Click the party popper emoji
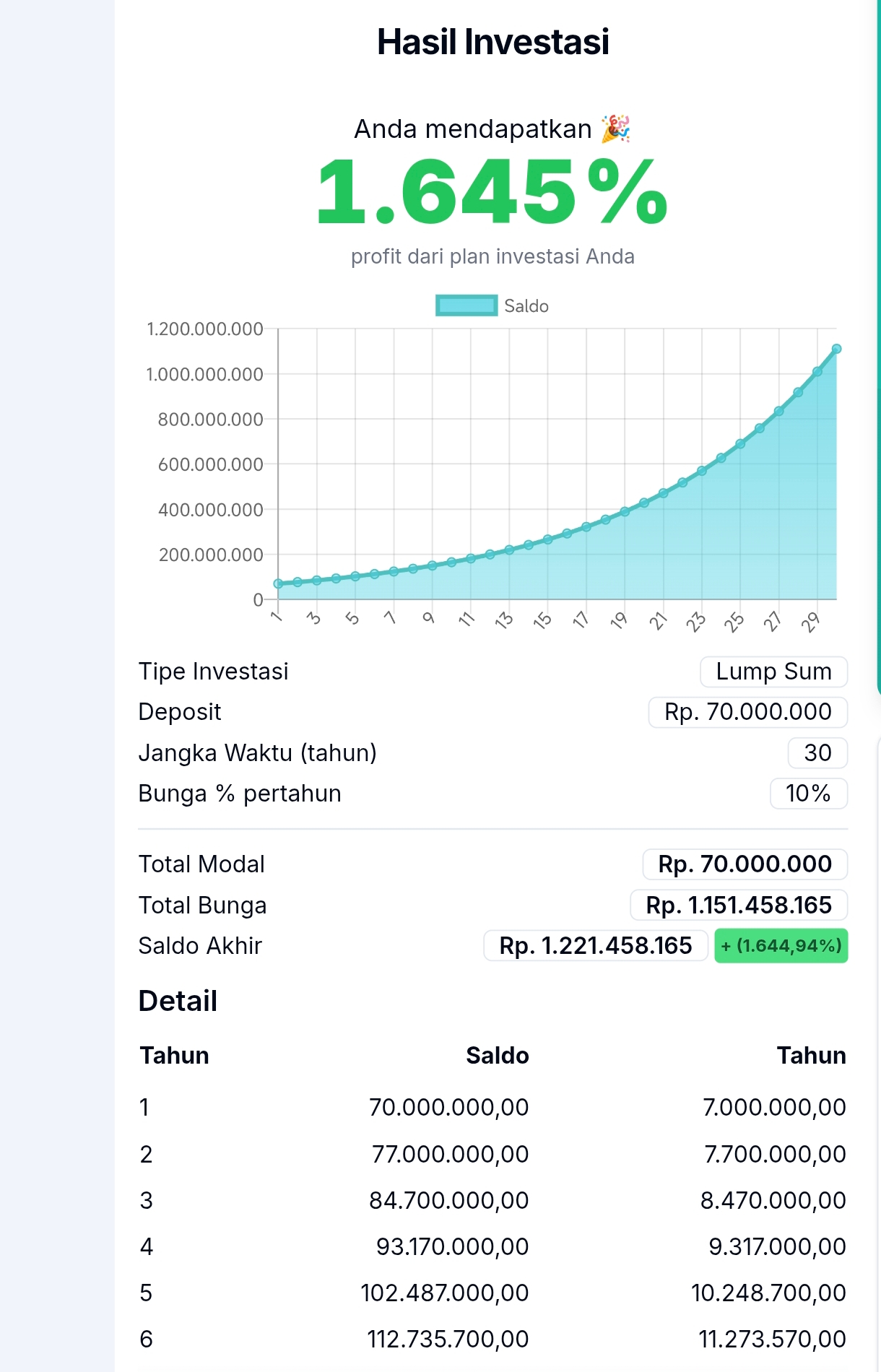This screenshot has width=881, height=1372. tap(616, 129)
